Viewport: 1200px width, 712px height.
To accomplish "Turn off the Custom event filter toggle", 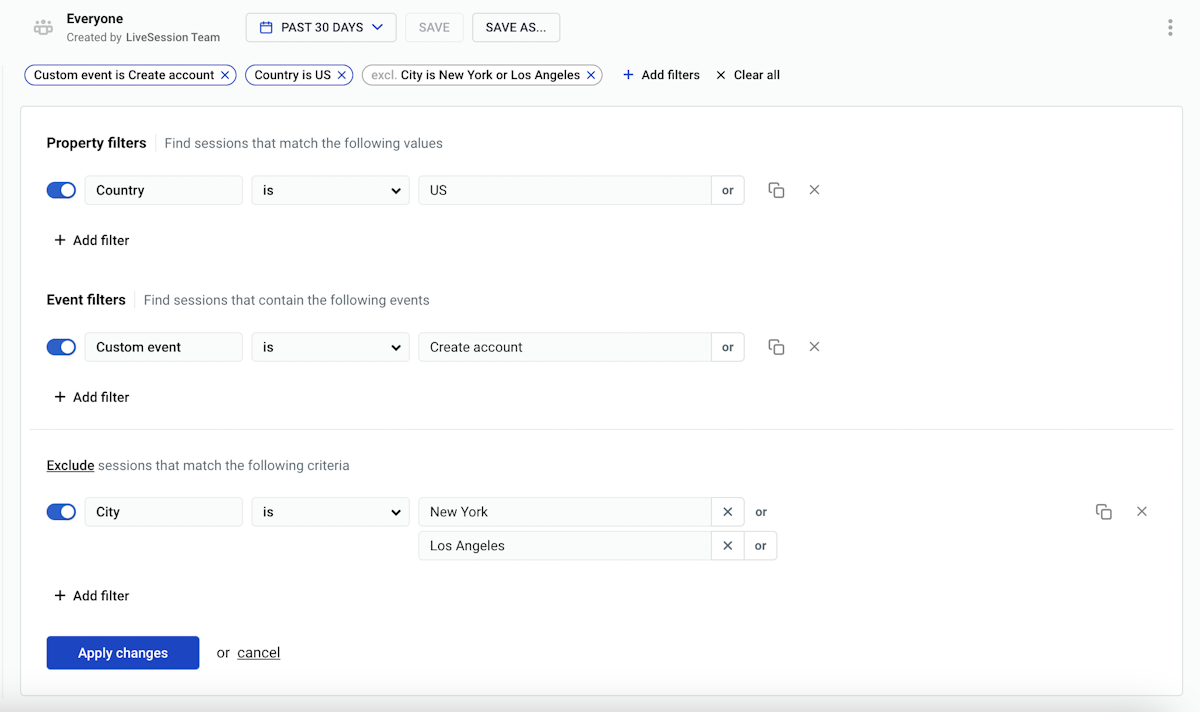I will [x=62, y=347].
